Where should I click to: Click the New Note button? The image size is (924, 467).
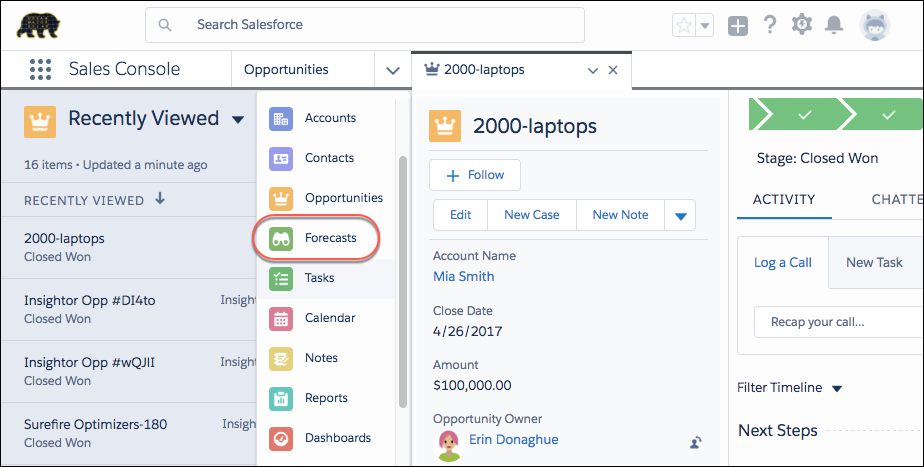[x=621, y=215]
